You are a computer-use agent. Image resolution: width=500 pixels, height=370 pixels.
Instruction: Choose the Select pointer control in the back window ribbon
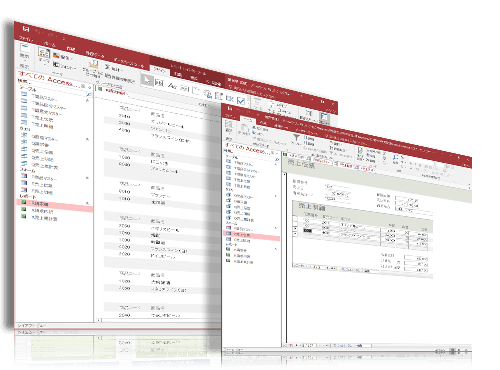click(x=147, y=80)
